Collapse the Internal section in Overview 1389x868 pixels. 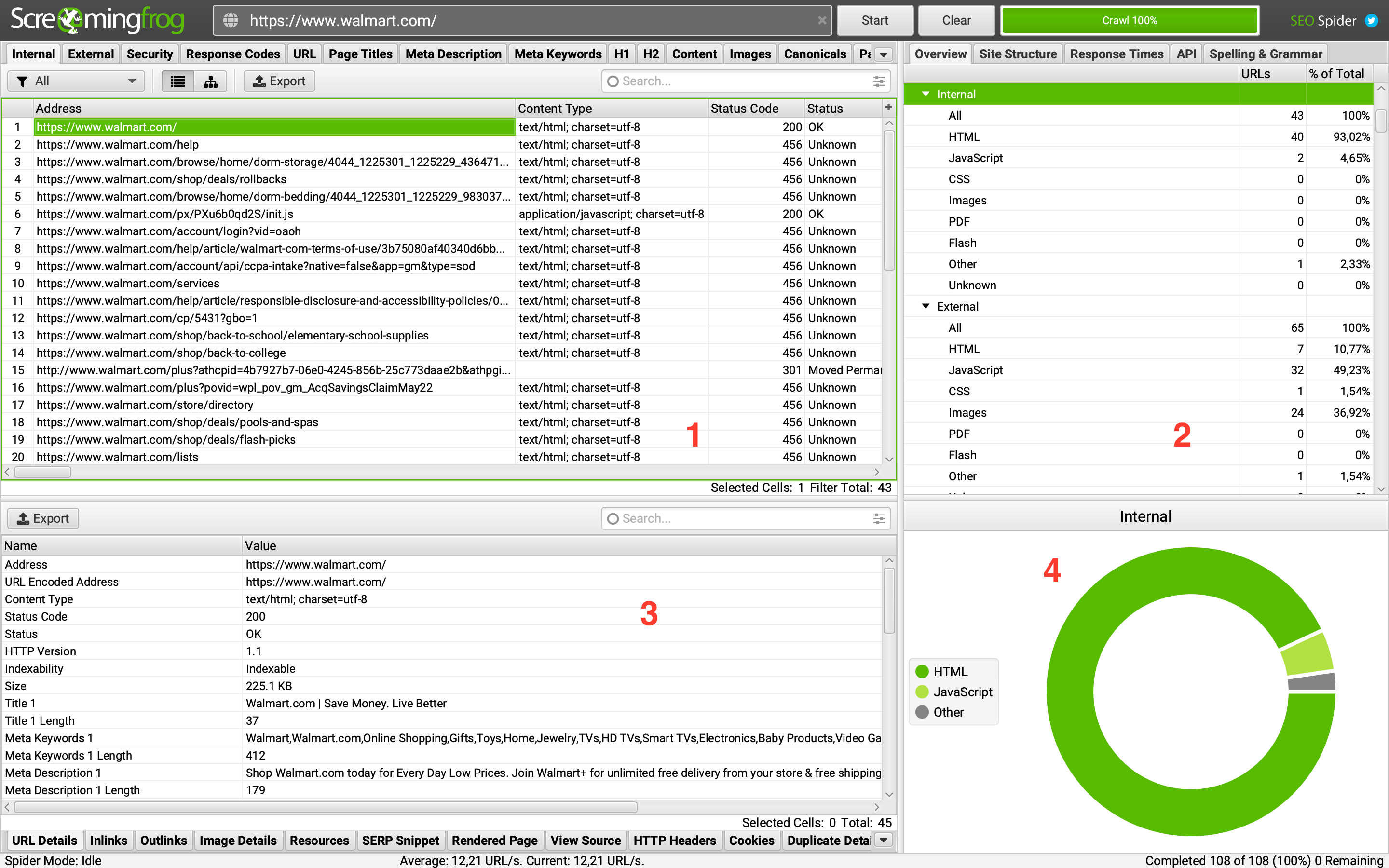[925, 94]
